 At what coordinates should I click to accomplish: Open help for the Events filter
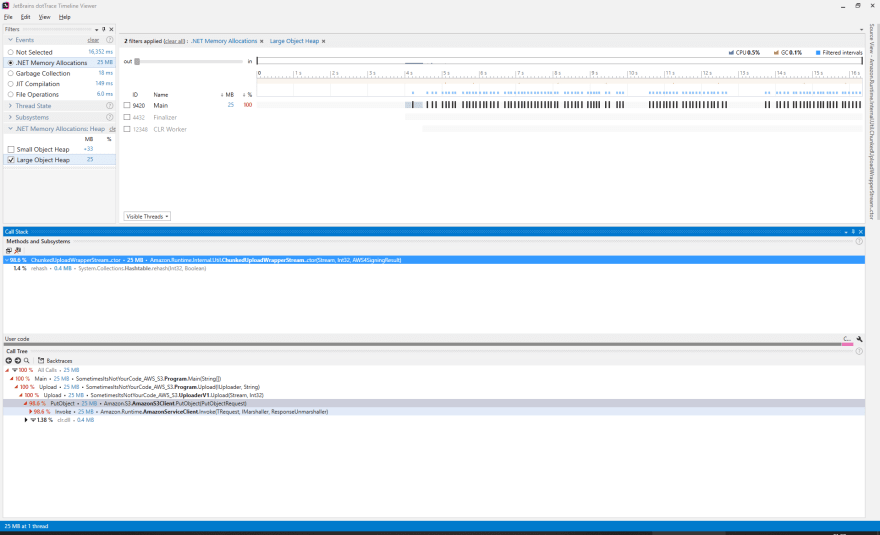pos(110,40)
